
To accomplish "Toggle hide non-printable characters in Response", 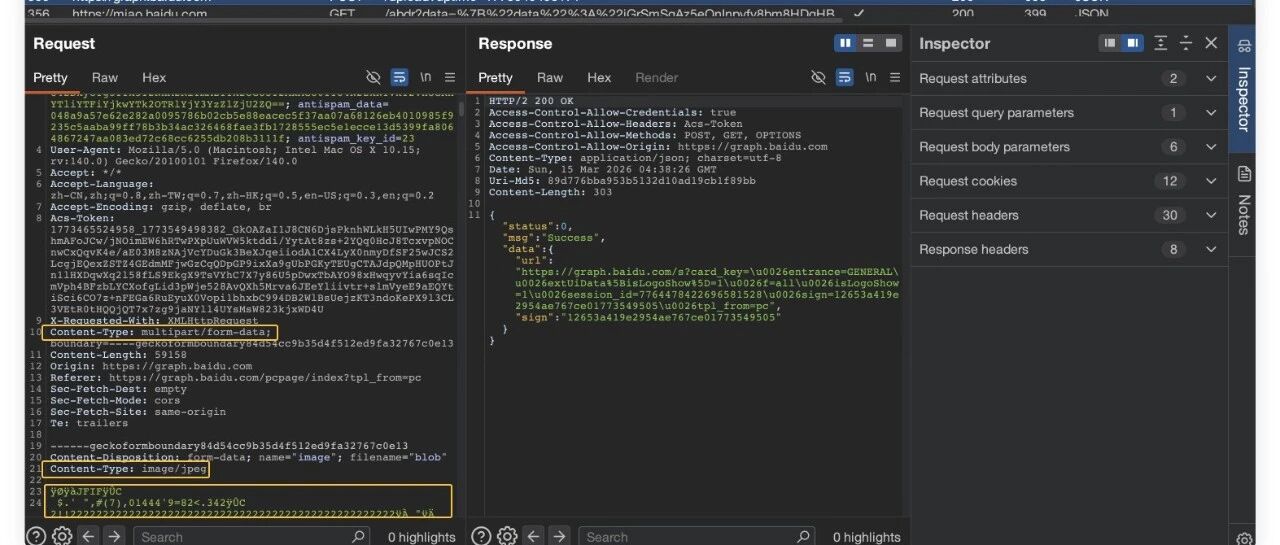I will point(819,77).
